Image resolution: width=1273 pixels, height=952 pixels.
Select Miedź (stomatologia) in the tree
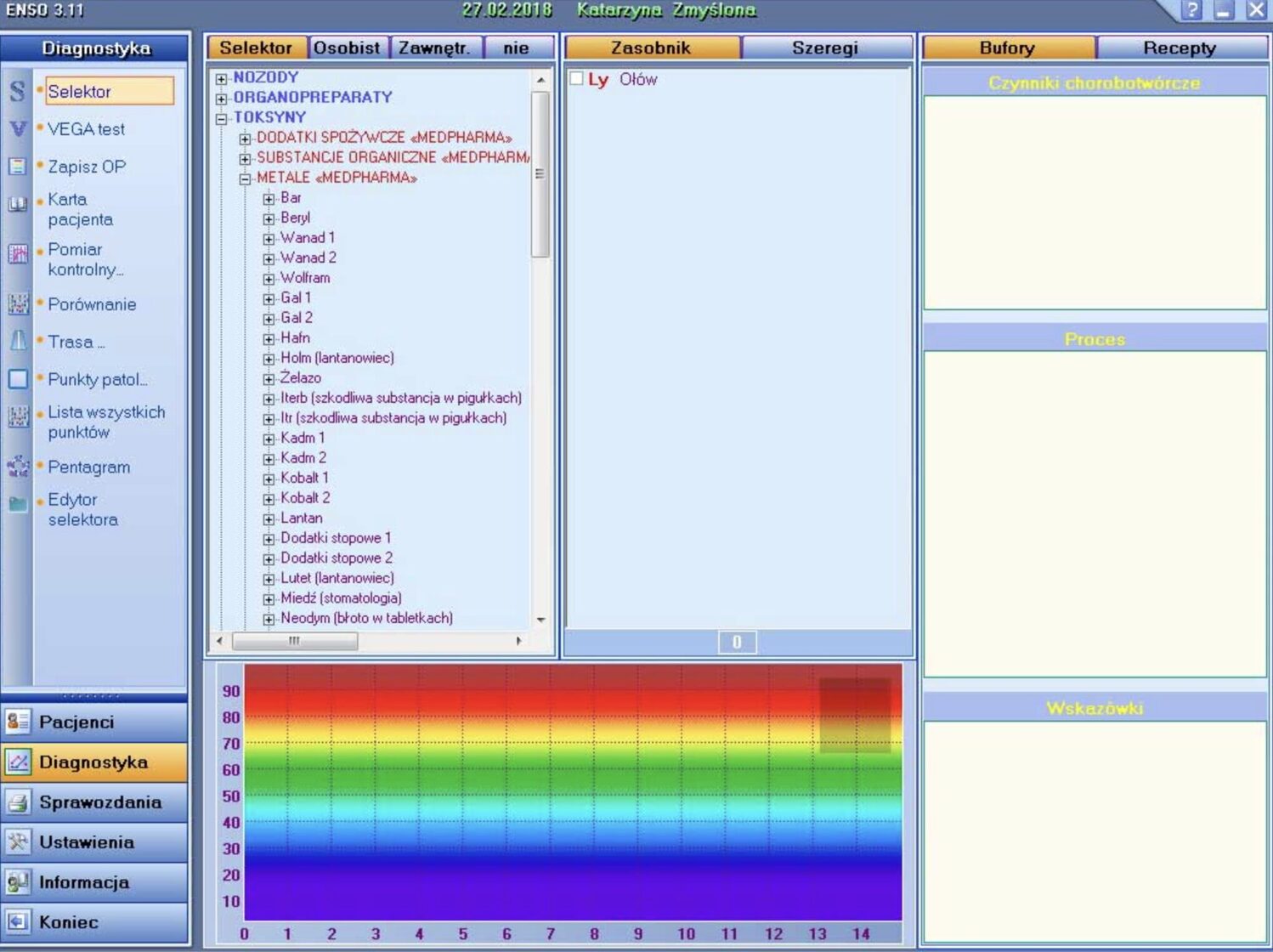341,598
